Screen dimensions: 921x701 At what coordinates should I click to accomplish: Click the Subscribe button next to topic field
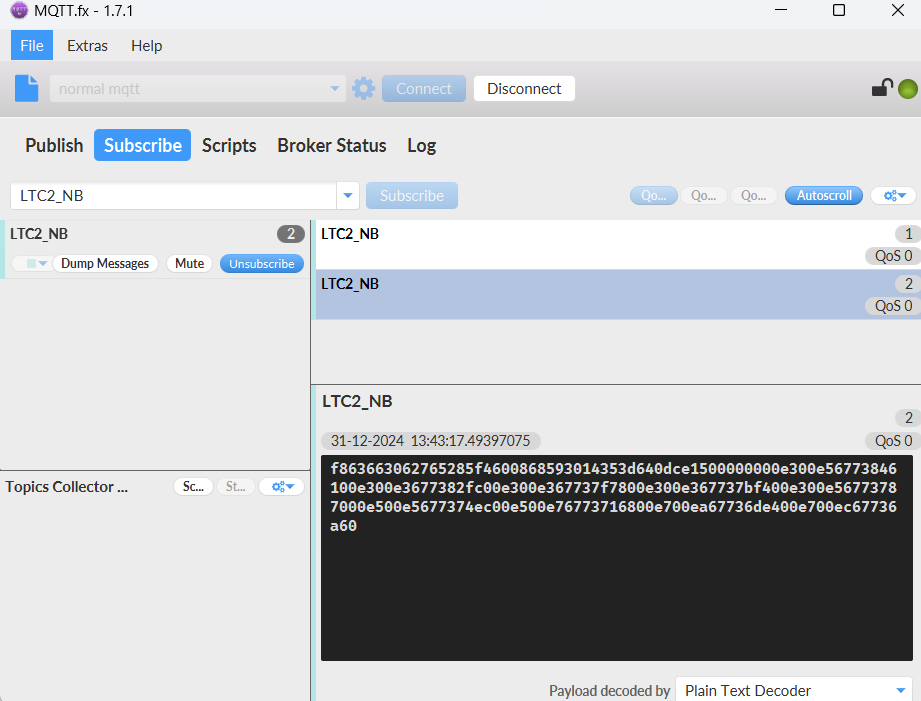point(412,196)
